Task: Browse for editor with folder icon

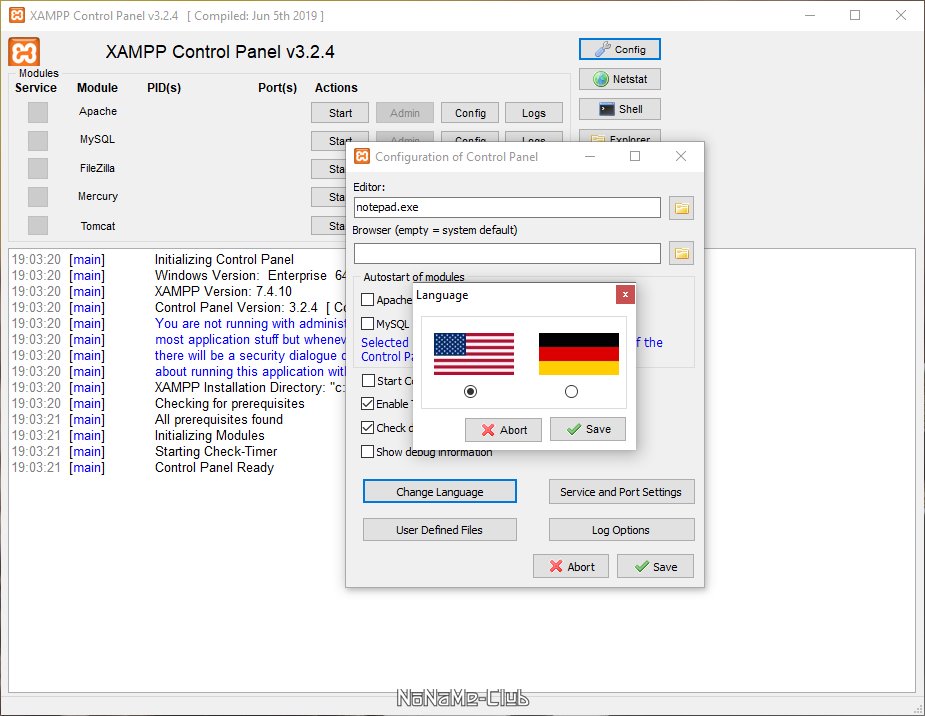Action: pos(682,208)
